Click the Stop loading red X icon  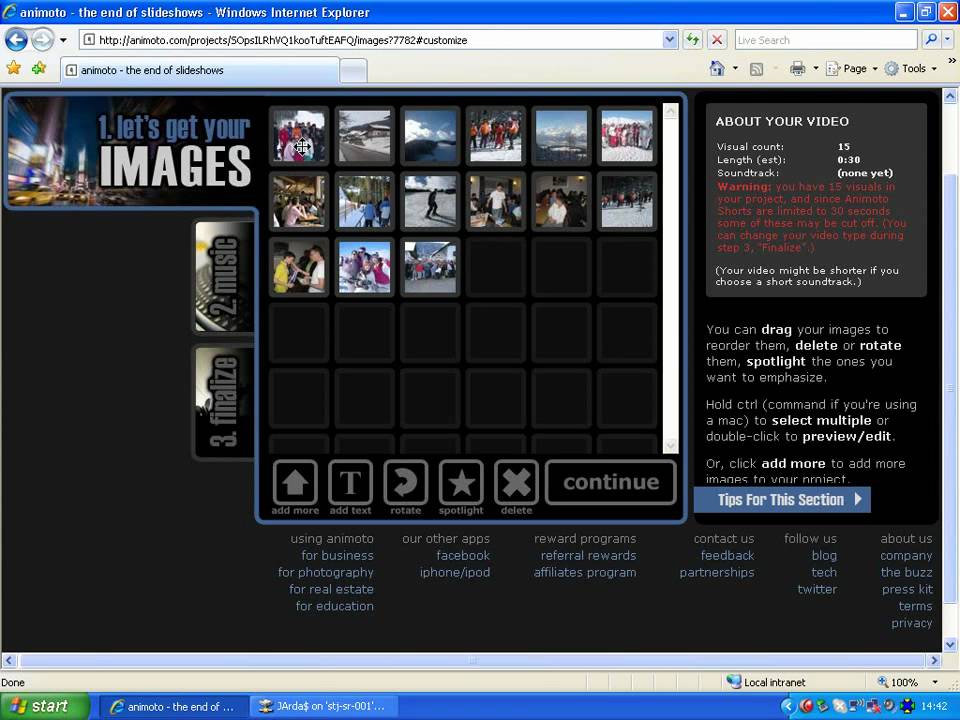click(716, 40)
